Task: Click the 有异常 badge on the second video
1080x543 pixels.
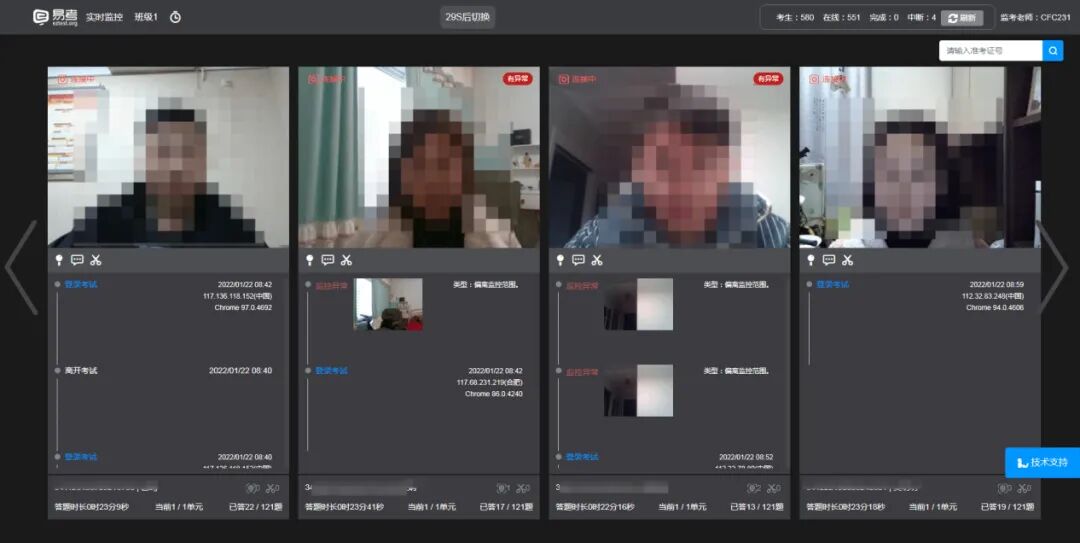Action: point(517,79)
